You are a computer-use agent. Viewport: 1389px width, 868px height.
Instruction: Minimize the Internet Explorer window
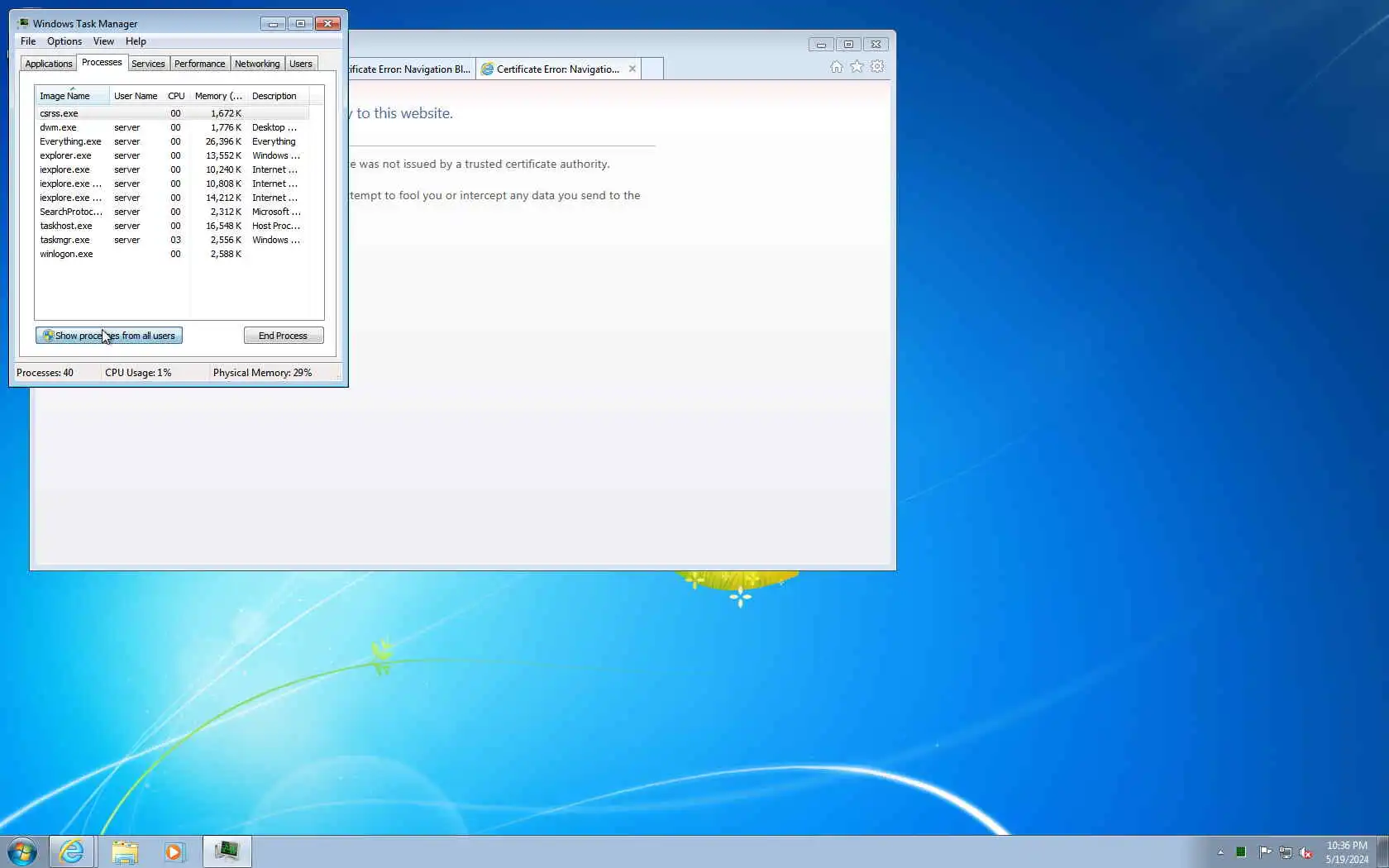click(821, 45)
